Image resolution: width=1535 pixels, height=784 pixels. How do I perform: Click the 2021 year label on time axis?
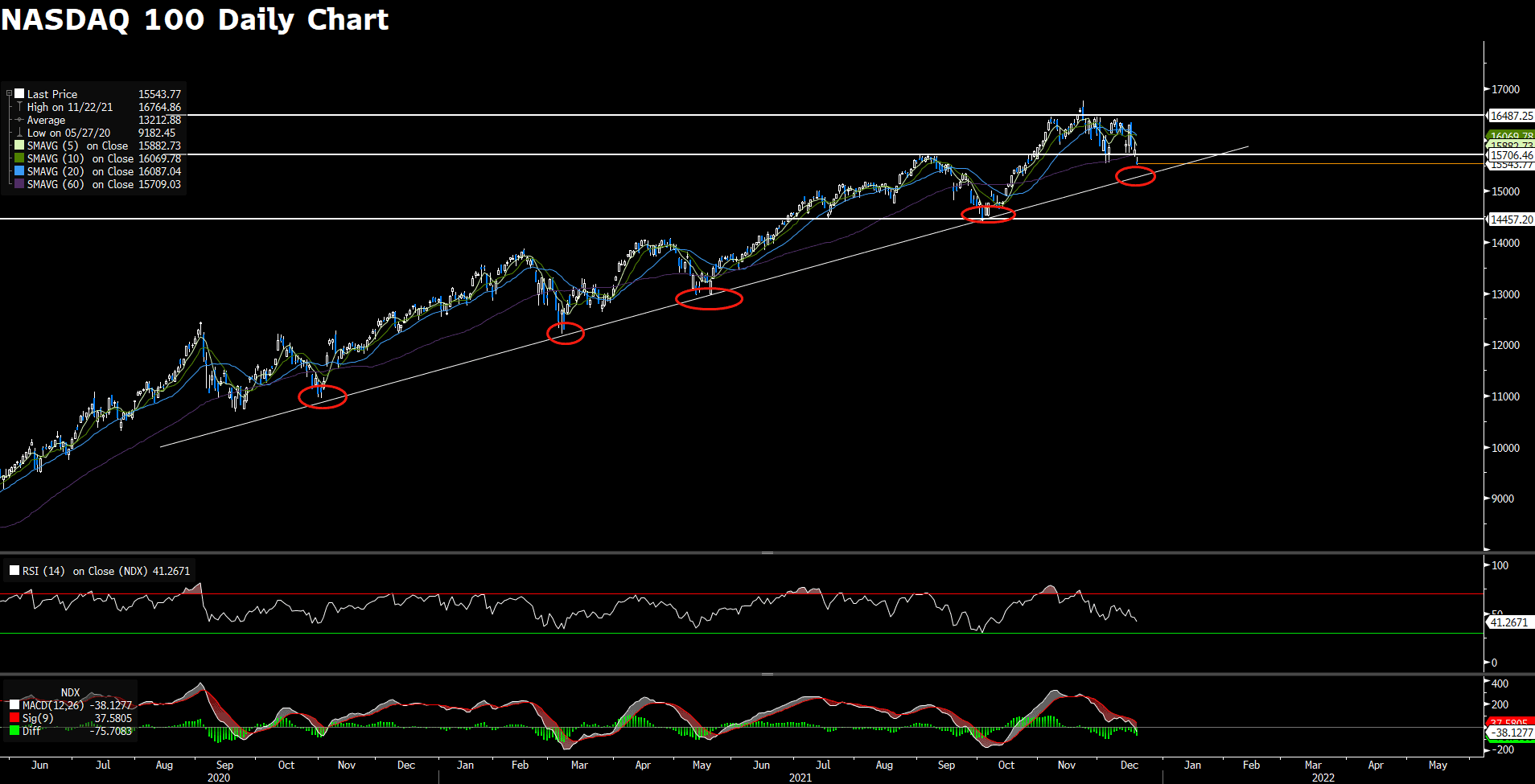coord(800,778)
